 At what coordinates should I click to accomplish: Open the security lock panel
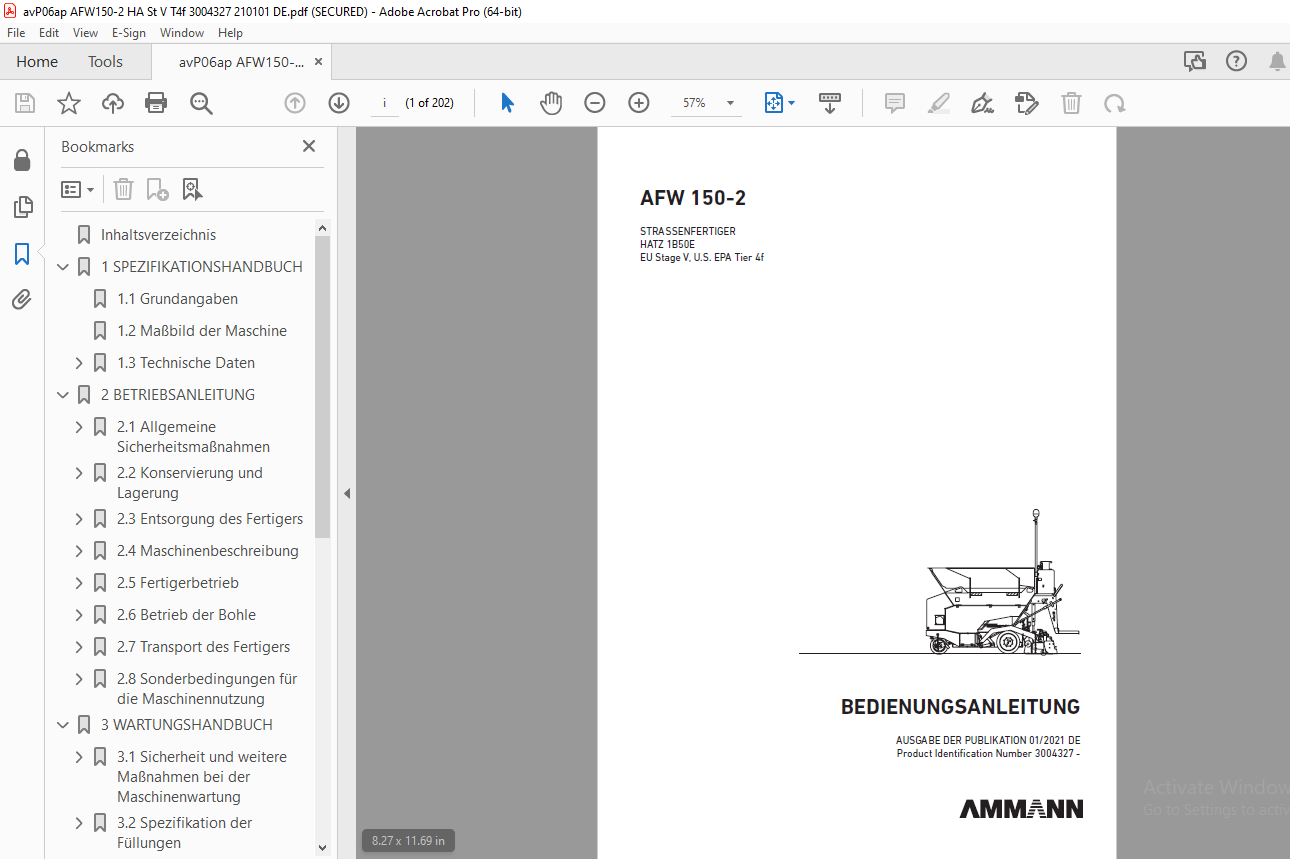pyautogui.click(x=22, y=160)
